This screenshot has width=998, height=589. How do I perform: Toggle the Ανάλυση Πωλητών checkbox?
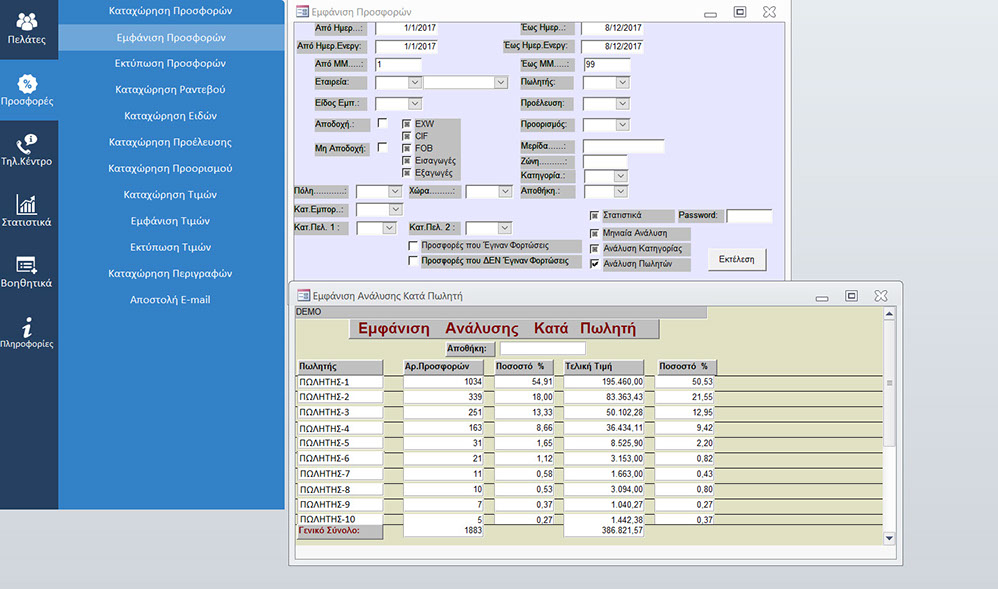[594, 265]
